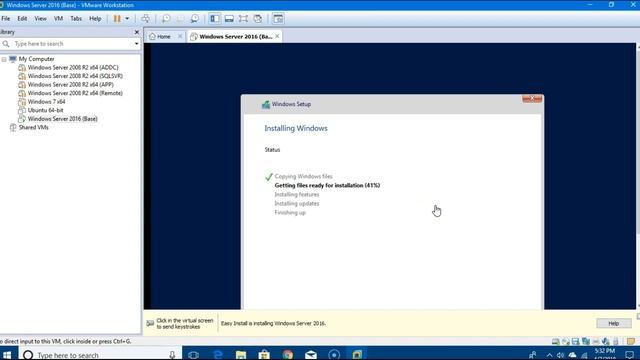Click the CD/DVD device icon in the status bar
The height and width of the screenshot is (360, 640).
pyautogui.click(x=566, y=341)
